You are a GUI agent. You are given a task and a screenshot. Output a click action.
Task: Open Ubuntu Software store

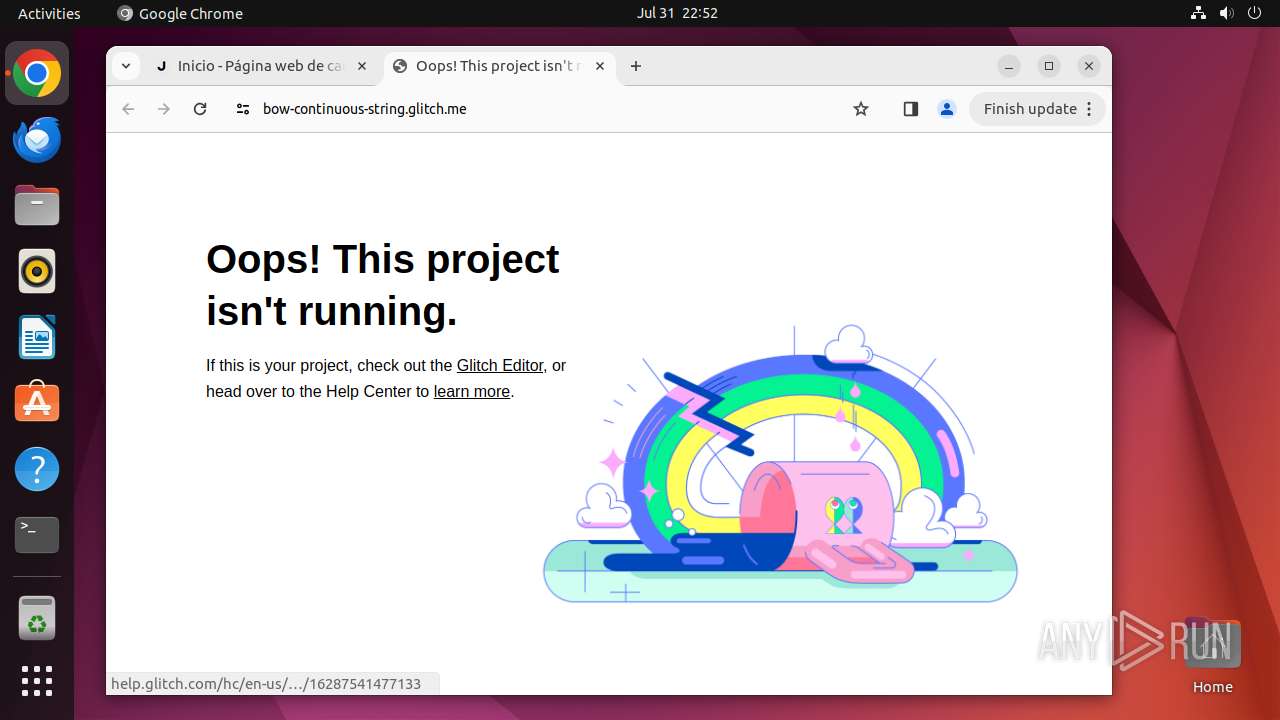click(x=37, y=403)
